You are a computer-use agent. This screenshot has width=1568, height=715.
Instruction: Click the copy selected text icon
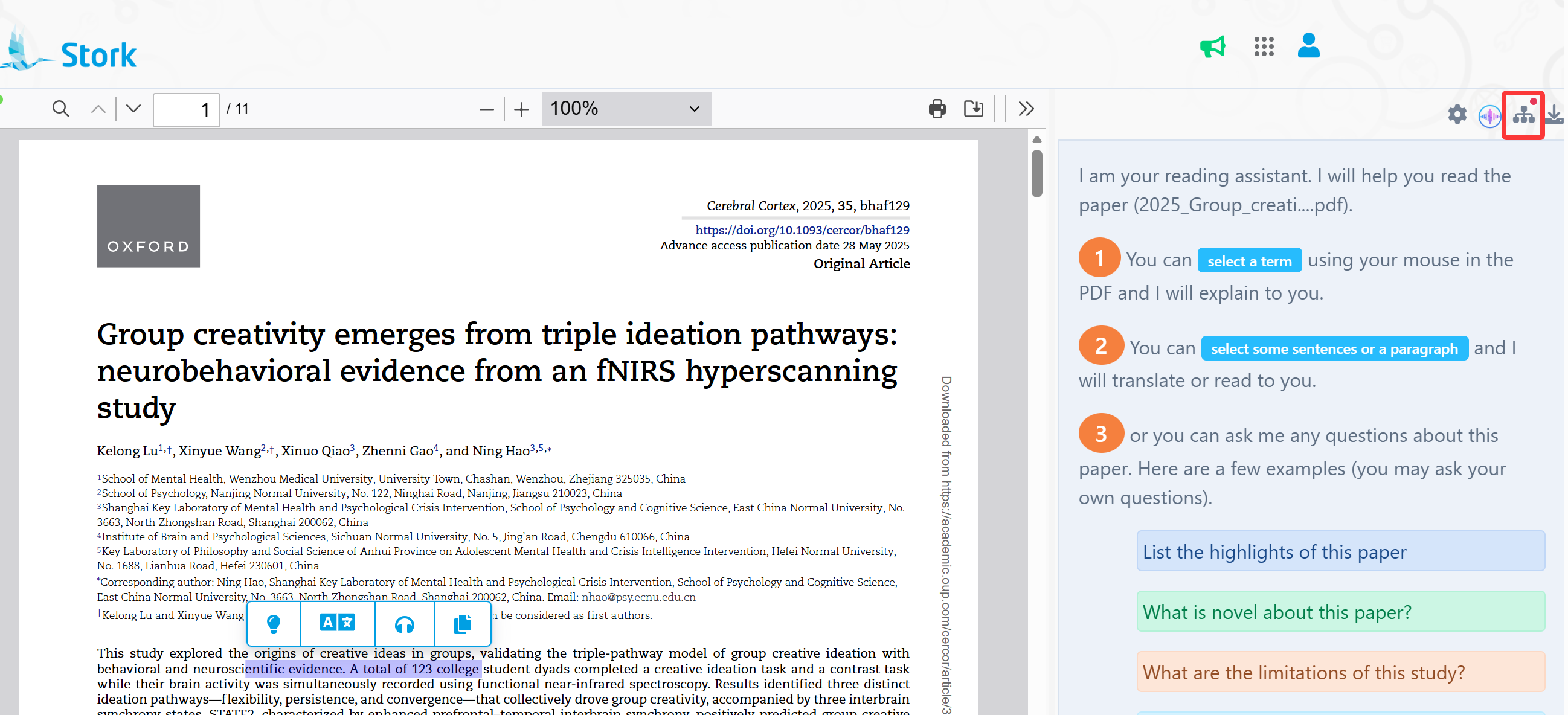(463, 624)
